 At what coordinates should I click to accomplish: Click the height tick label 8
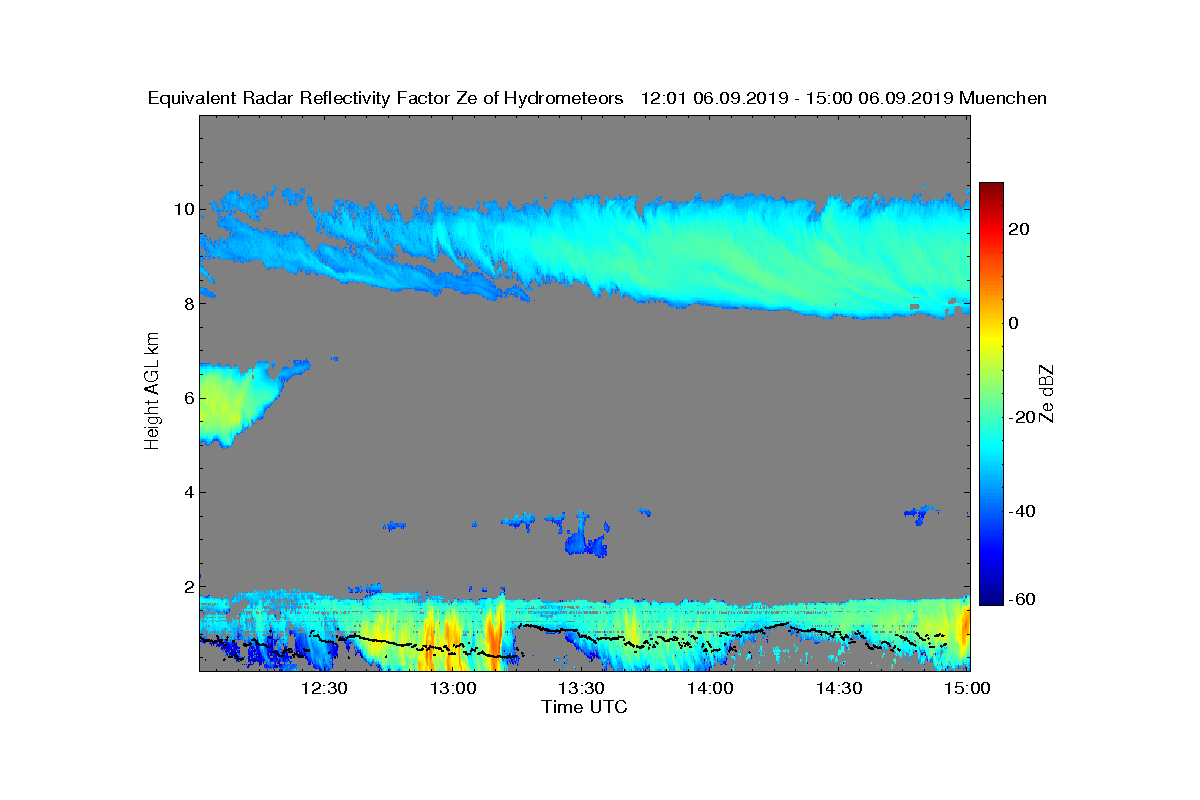[x=187, y=303]
